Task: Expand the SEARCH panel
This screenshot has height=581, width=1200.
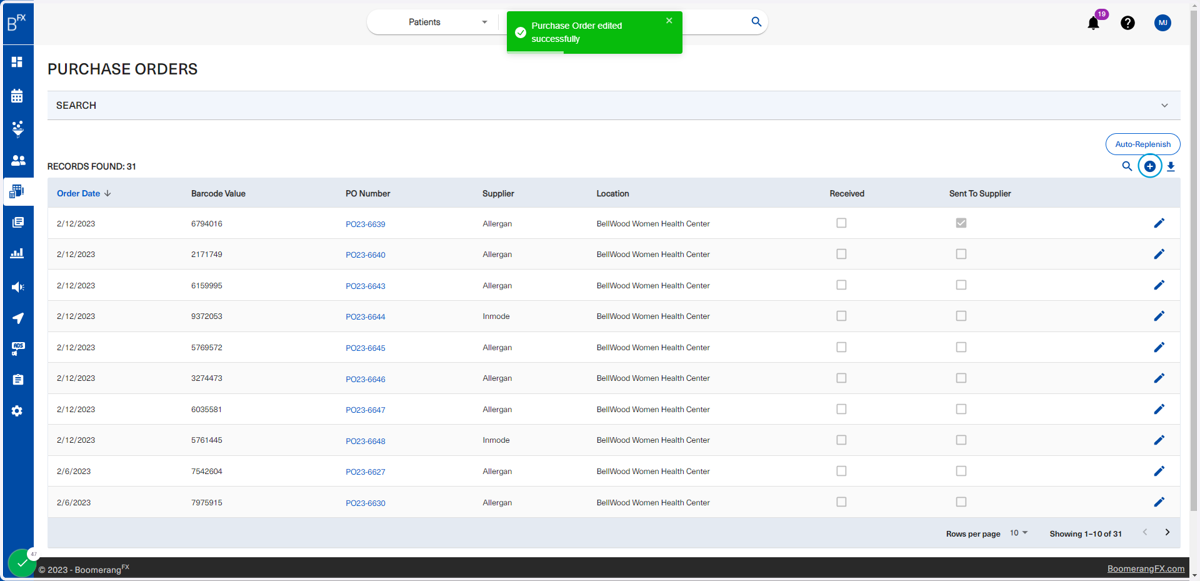Action: 614,105
